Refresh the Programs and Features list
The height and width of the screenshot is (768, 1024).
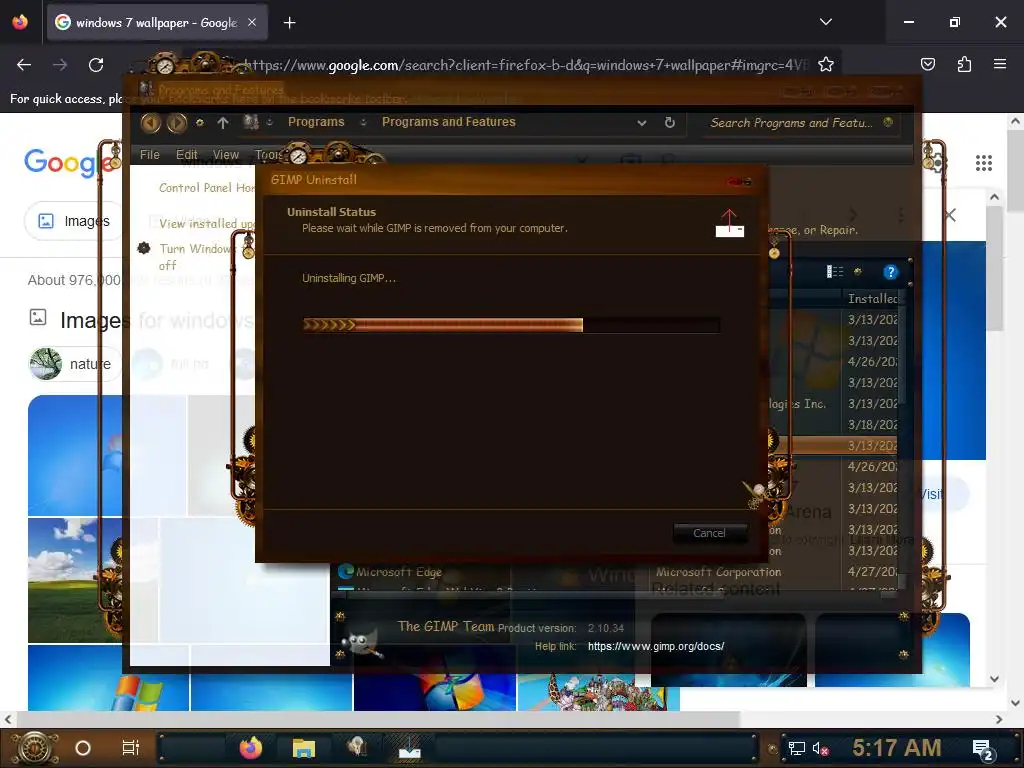pos(669,122)
